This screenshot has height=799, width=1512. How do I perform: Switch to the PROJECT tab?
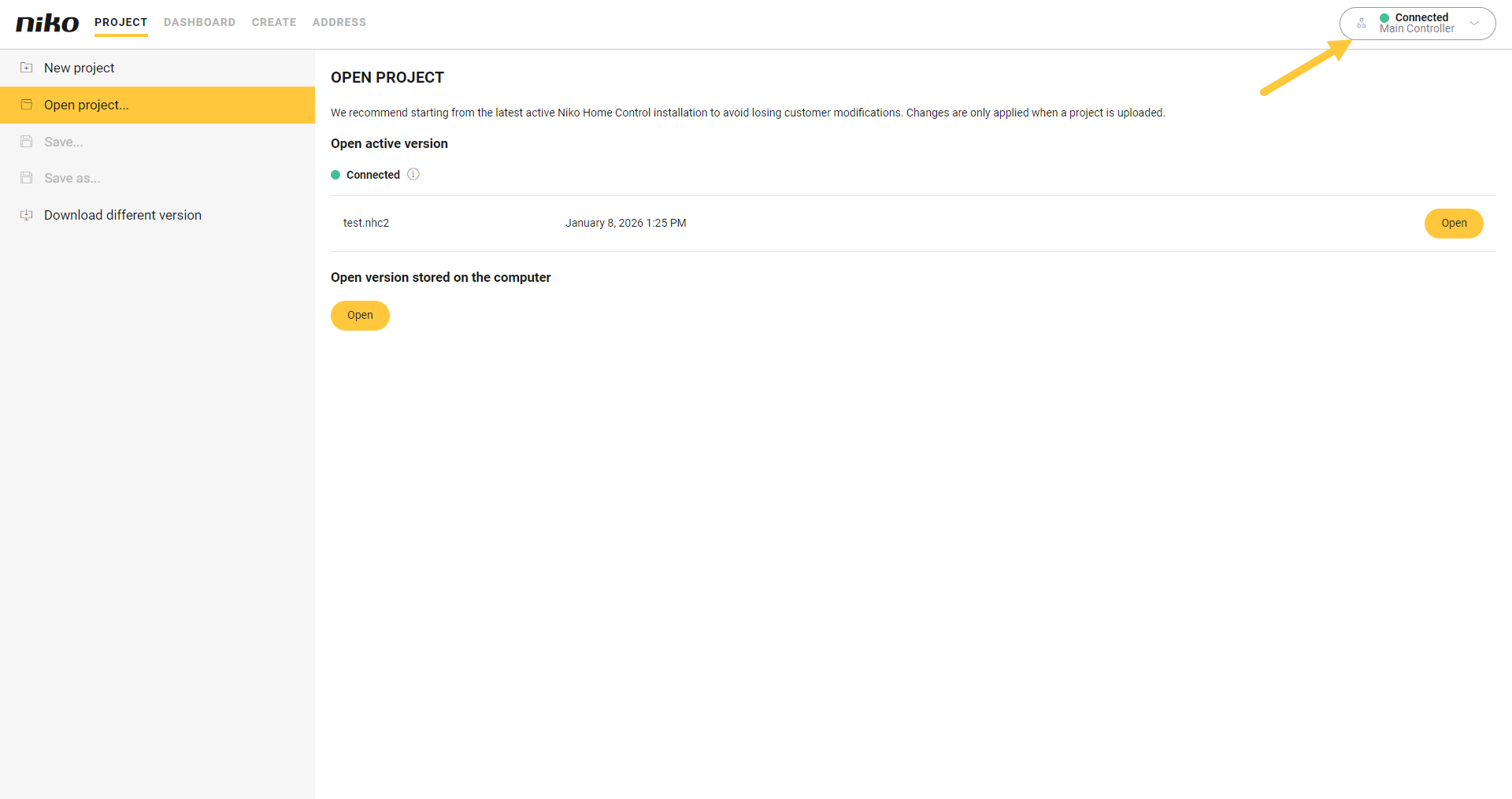(x=121, y=22)
